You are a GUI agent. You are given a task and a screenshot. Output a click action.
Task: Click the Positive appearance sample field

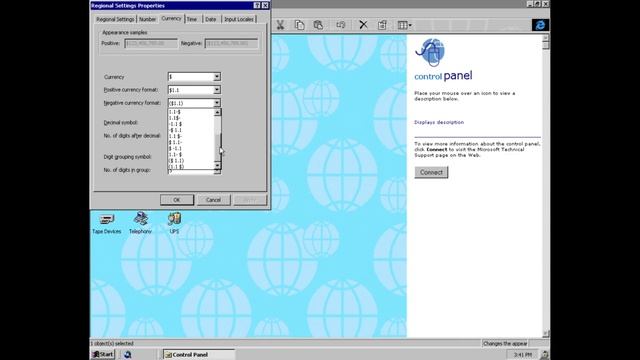coord(151,43)
